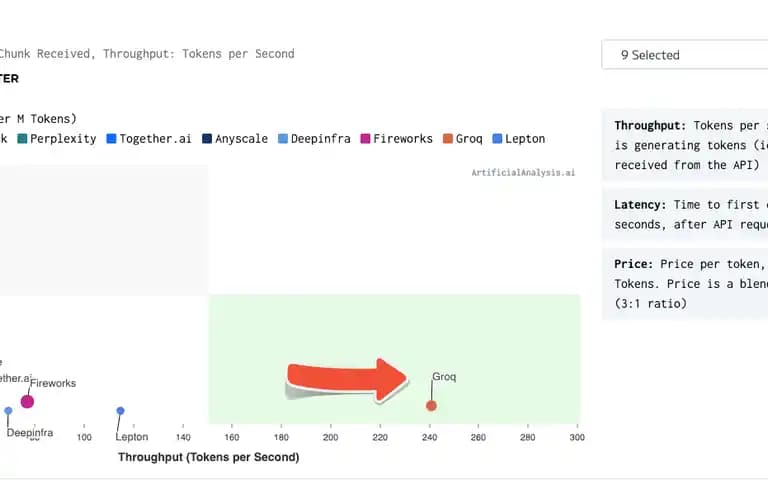Screen dimensions: 768x480
Task: Click the Groq label on chart
Action: pyautogui.click(x=444, y=377)
